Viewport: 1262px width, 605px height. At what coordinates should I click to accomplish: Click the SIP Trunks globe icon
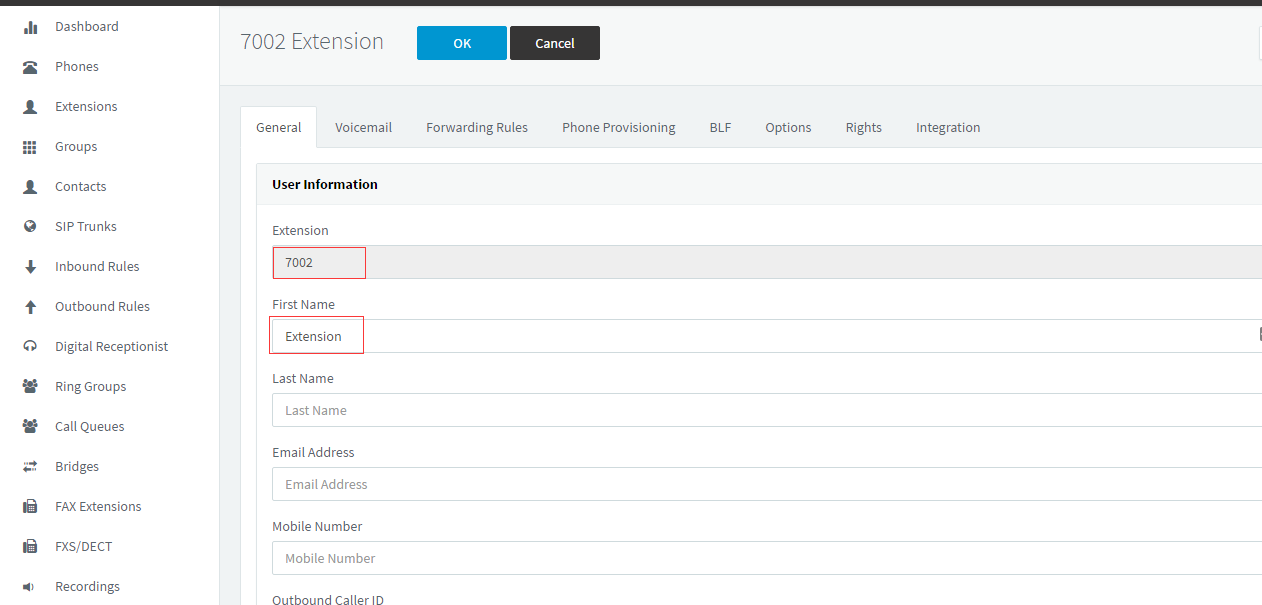pyautogui.click(x=30, y=227)
